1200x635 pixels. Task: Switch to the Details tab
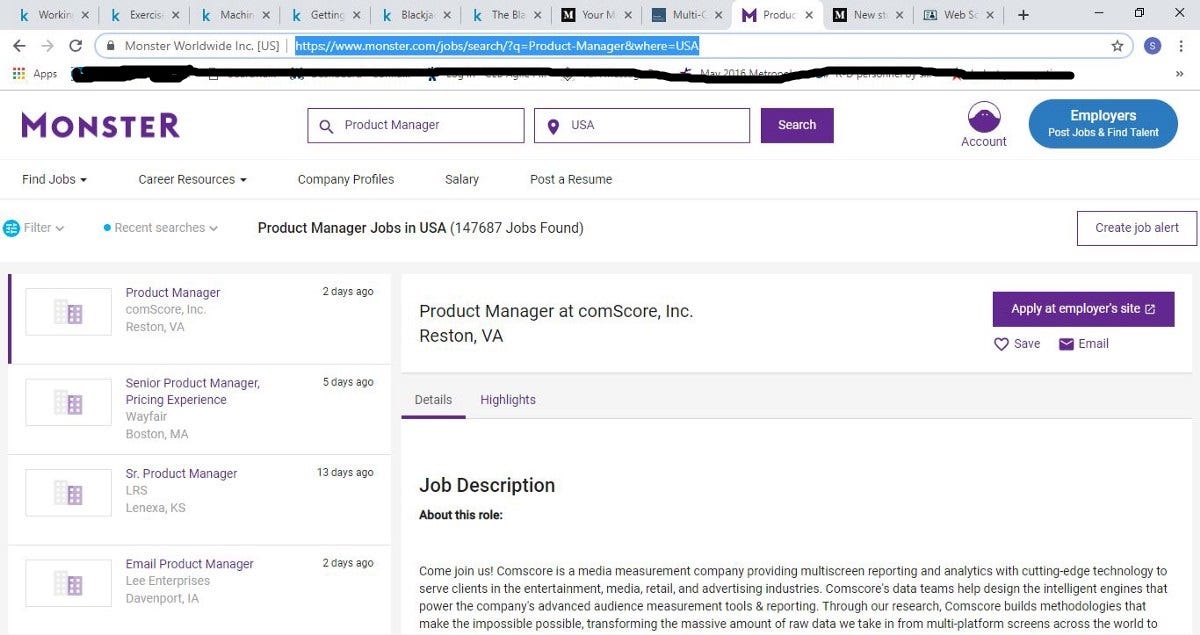point(433,400)
